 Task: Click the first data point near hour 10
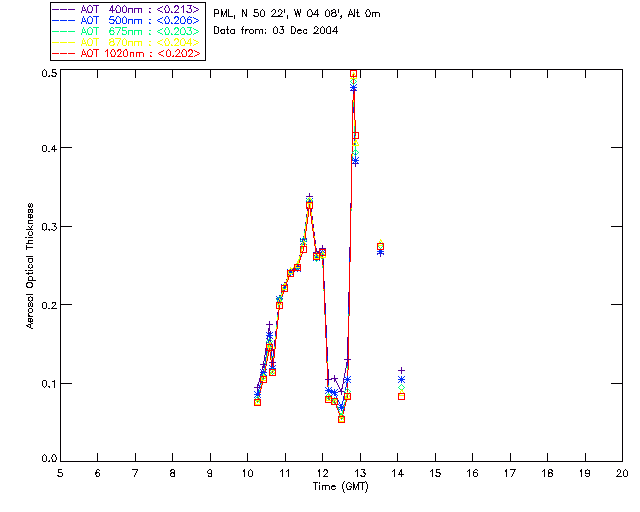click(x=258, y=402)
